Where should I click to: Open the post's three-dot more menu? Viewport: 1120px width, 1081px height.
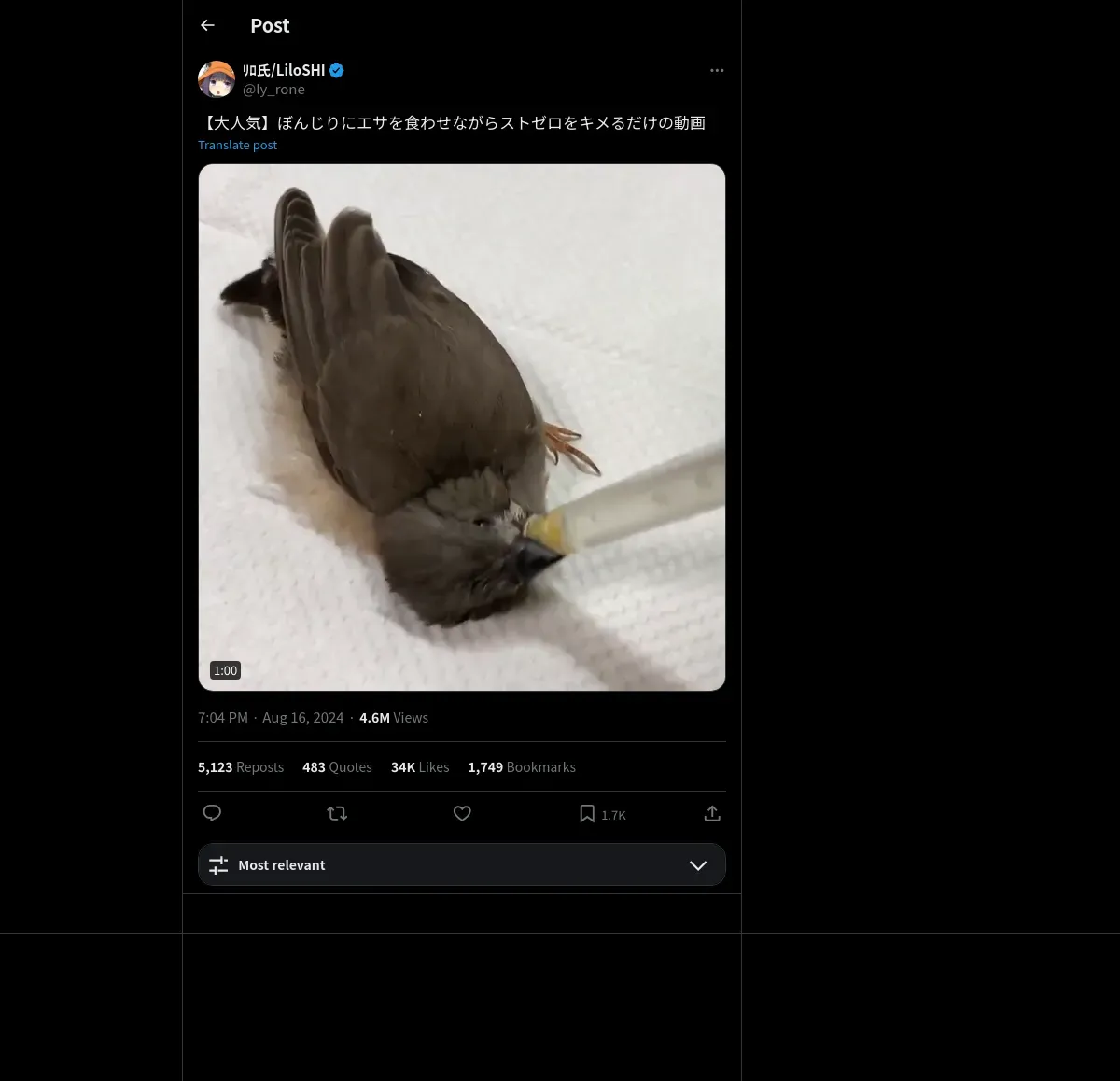[x=717, y=70]
